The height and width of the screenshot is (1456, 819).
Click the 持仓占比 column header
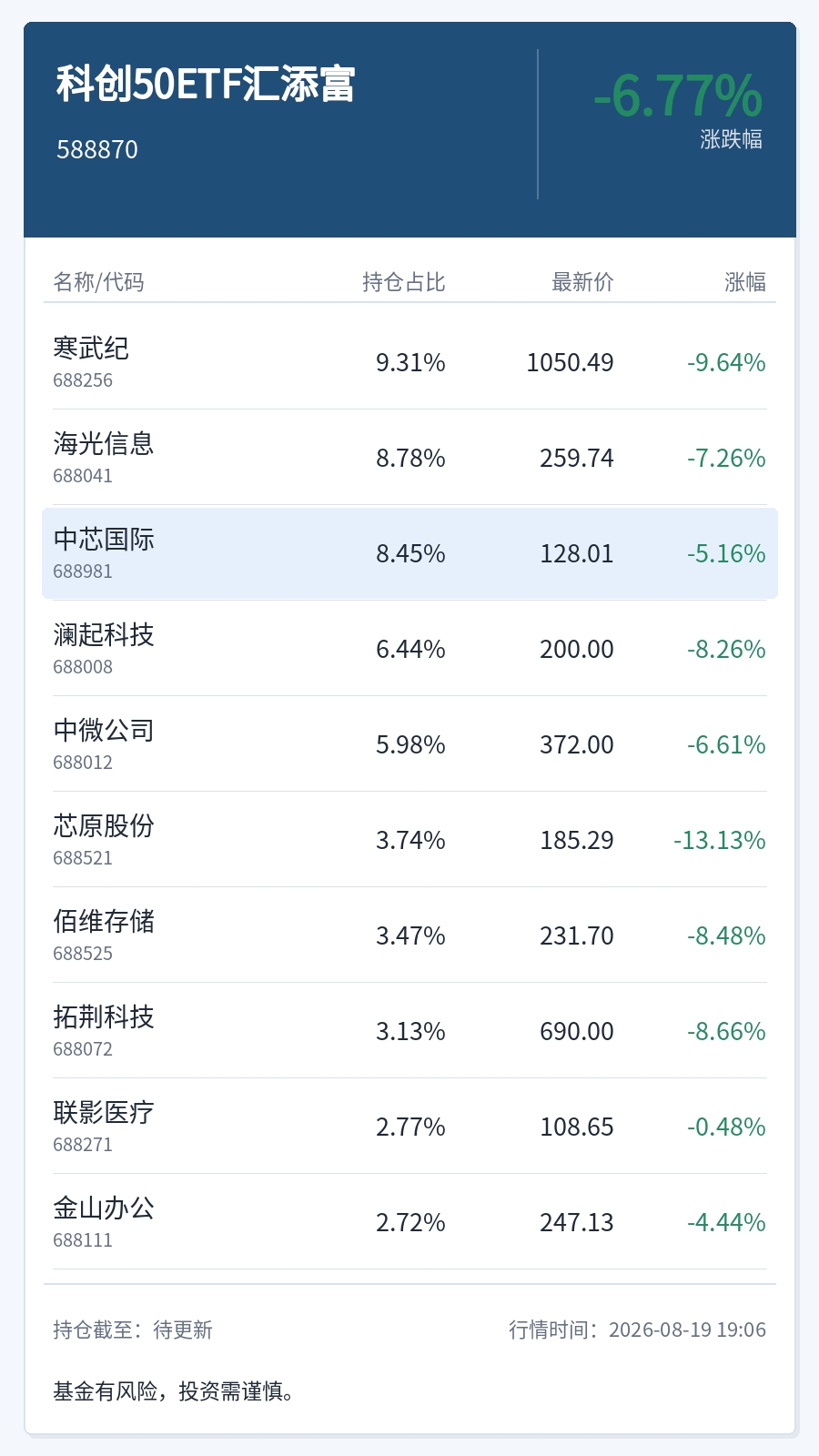(x=404, y=282)
